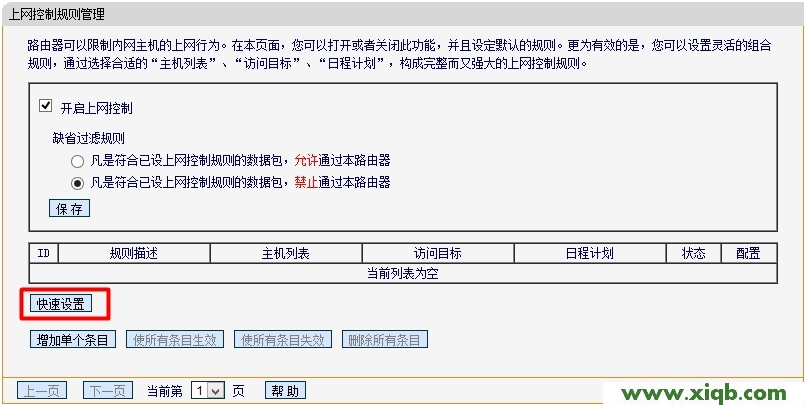The width and height of the screenshot is (805, 405).
Task: Go to next page with 下一页
Action: [107, 391]
